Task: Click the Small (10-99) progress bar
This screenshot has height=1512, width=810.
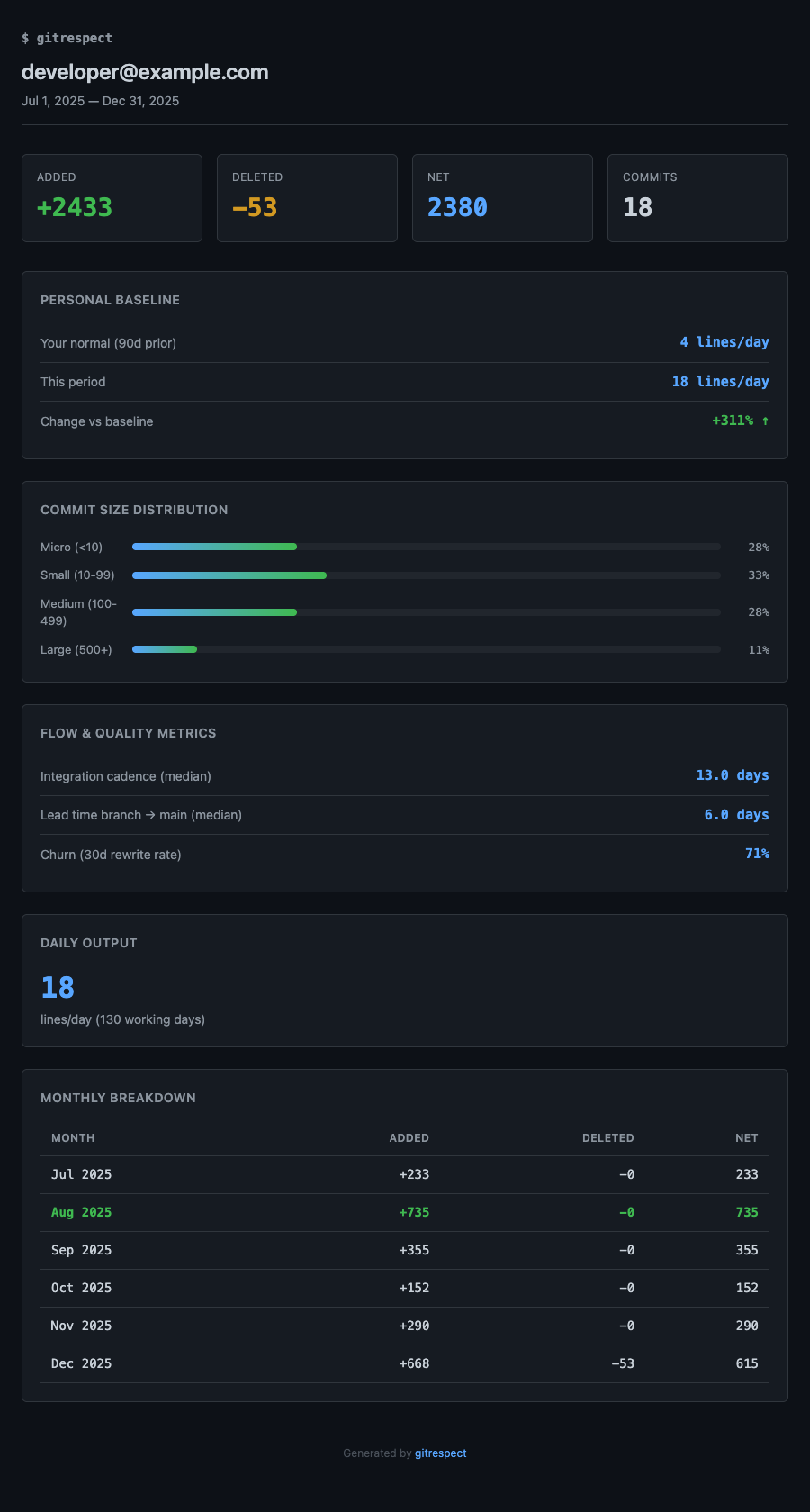Action: (427, 575)
